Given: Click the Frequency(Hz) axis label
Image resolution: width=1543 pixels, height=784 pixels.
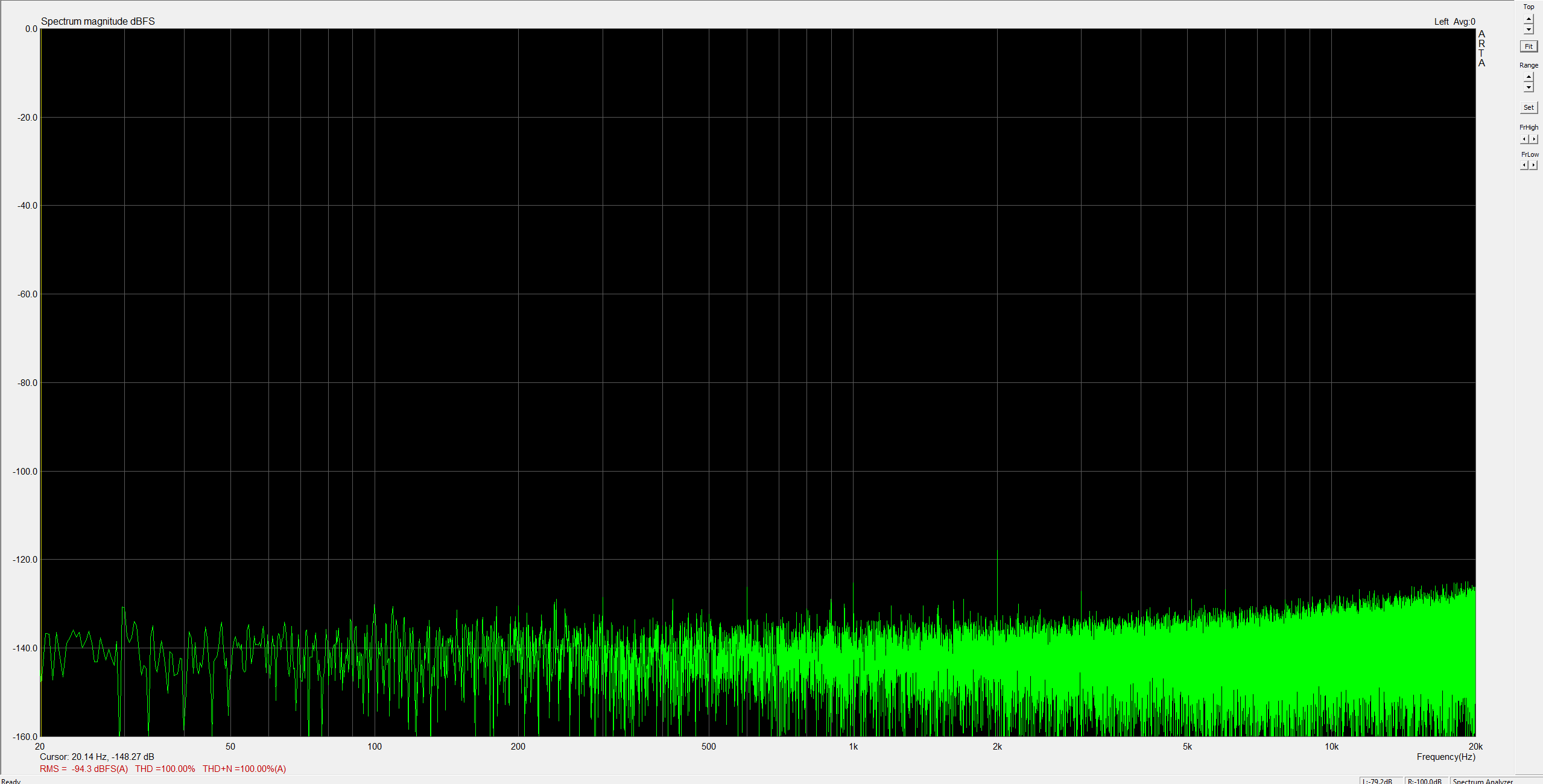Looking at the screenshot, I should coord(1446,756).
